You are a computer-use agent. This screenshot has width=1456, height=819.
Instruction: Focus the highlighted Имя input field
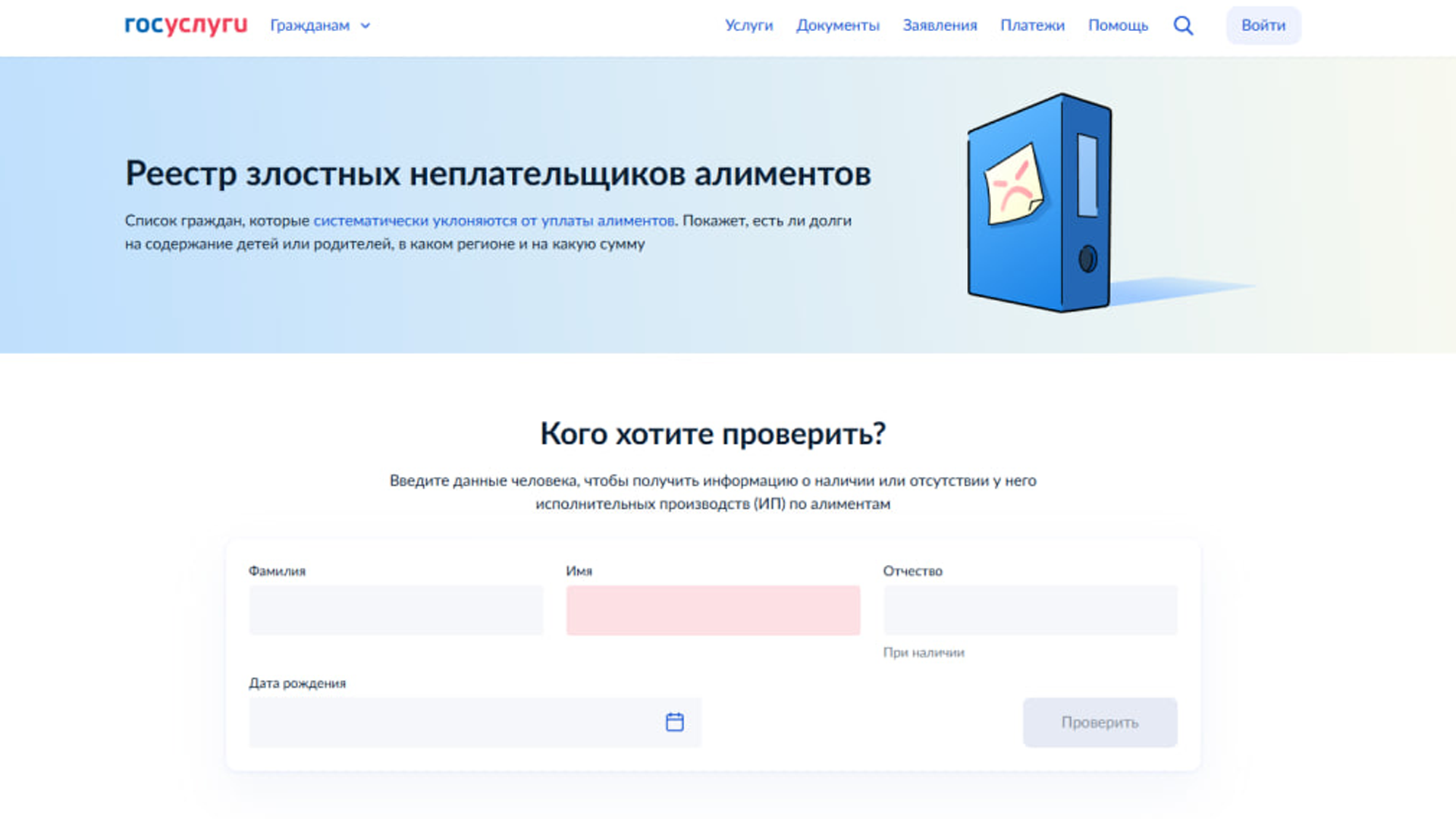pos(713,610)
